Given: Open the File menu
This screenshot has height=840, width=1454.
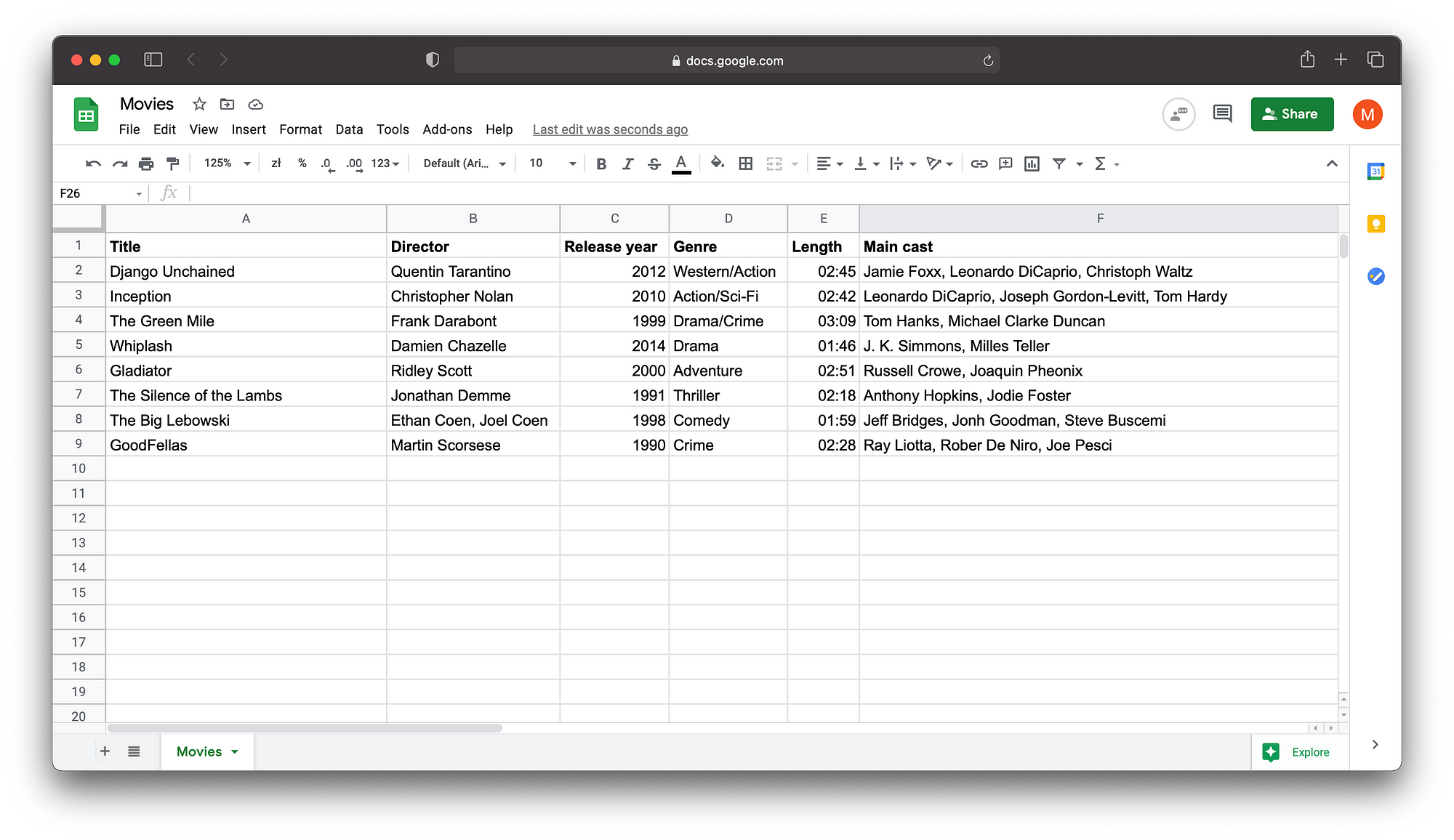Looking at the screenshot, I should (x=129, y=129).
